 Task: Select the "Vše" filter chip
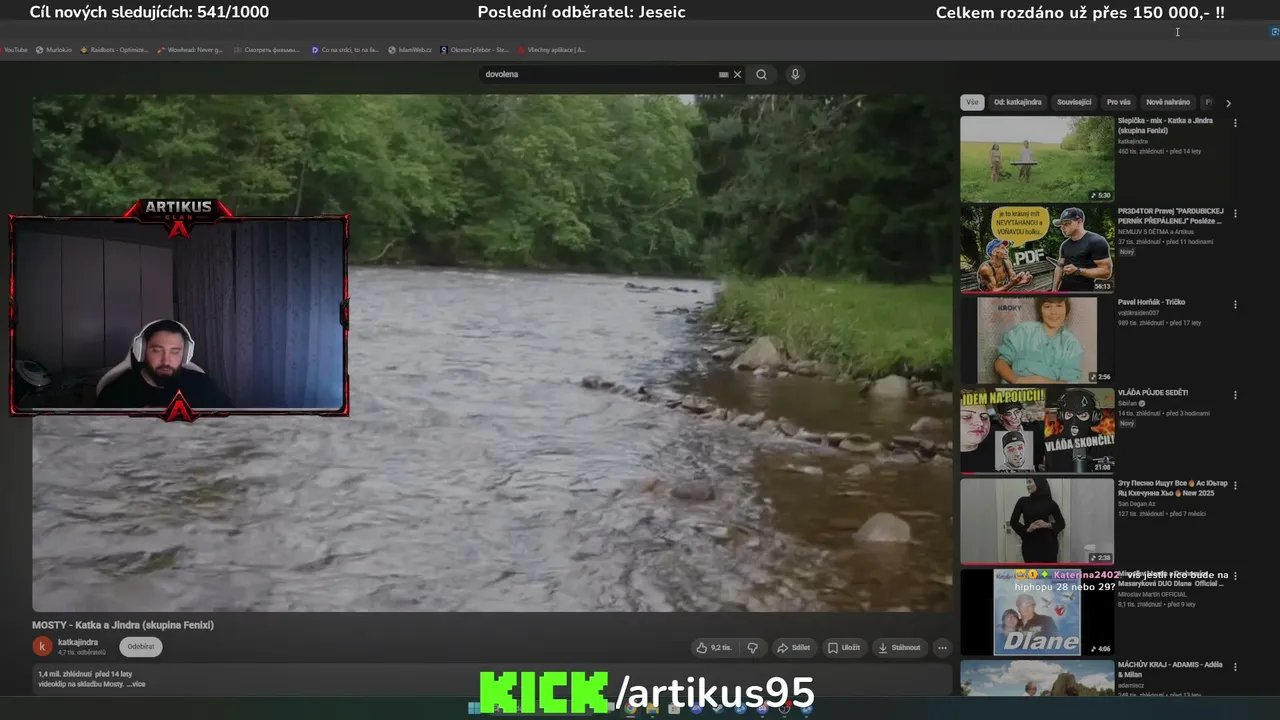click(972, 102)
